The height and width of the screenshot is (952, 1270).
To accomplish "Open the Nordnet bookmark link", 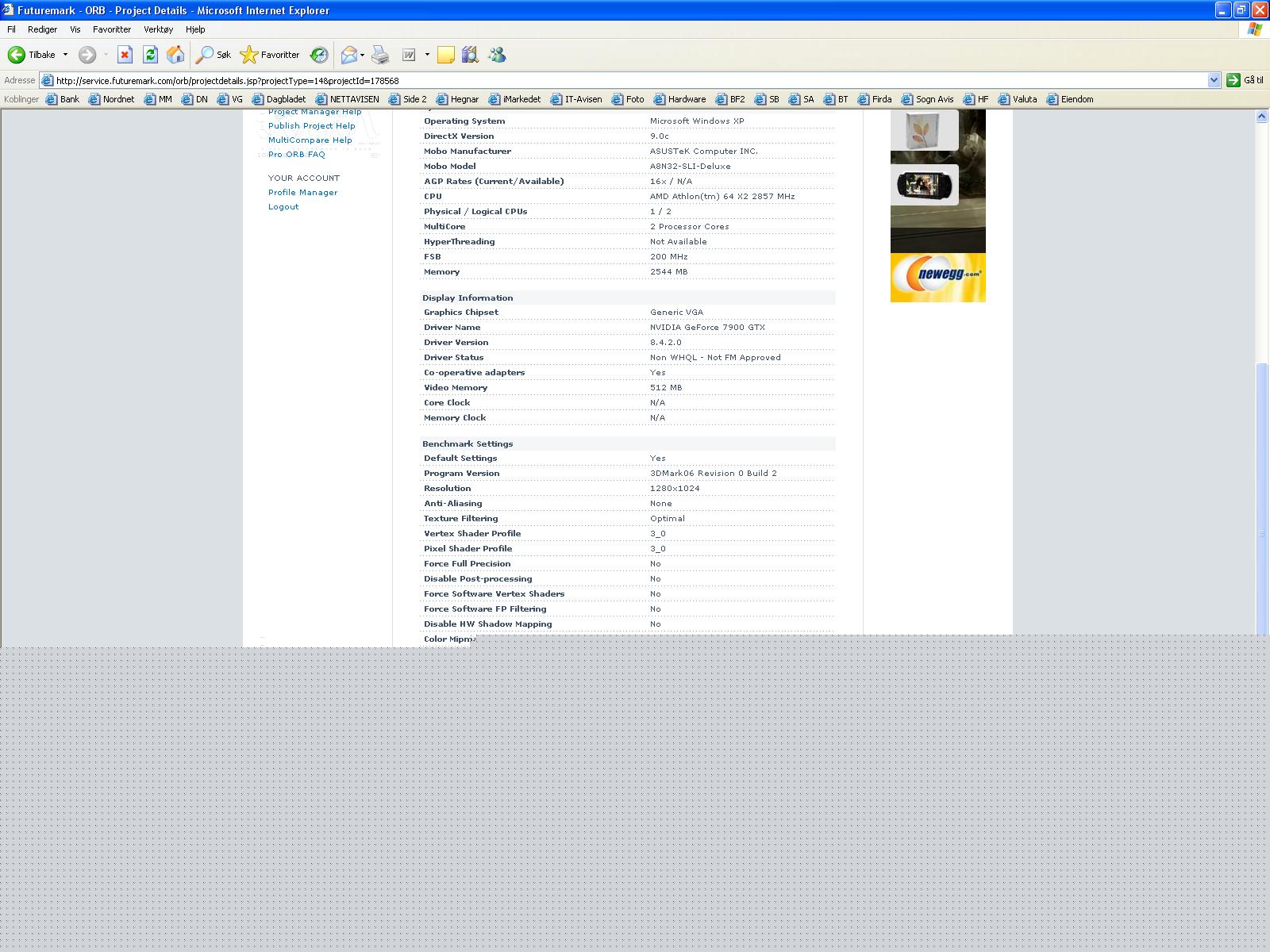I will (111, 99).
